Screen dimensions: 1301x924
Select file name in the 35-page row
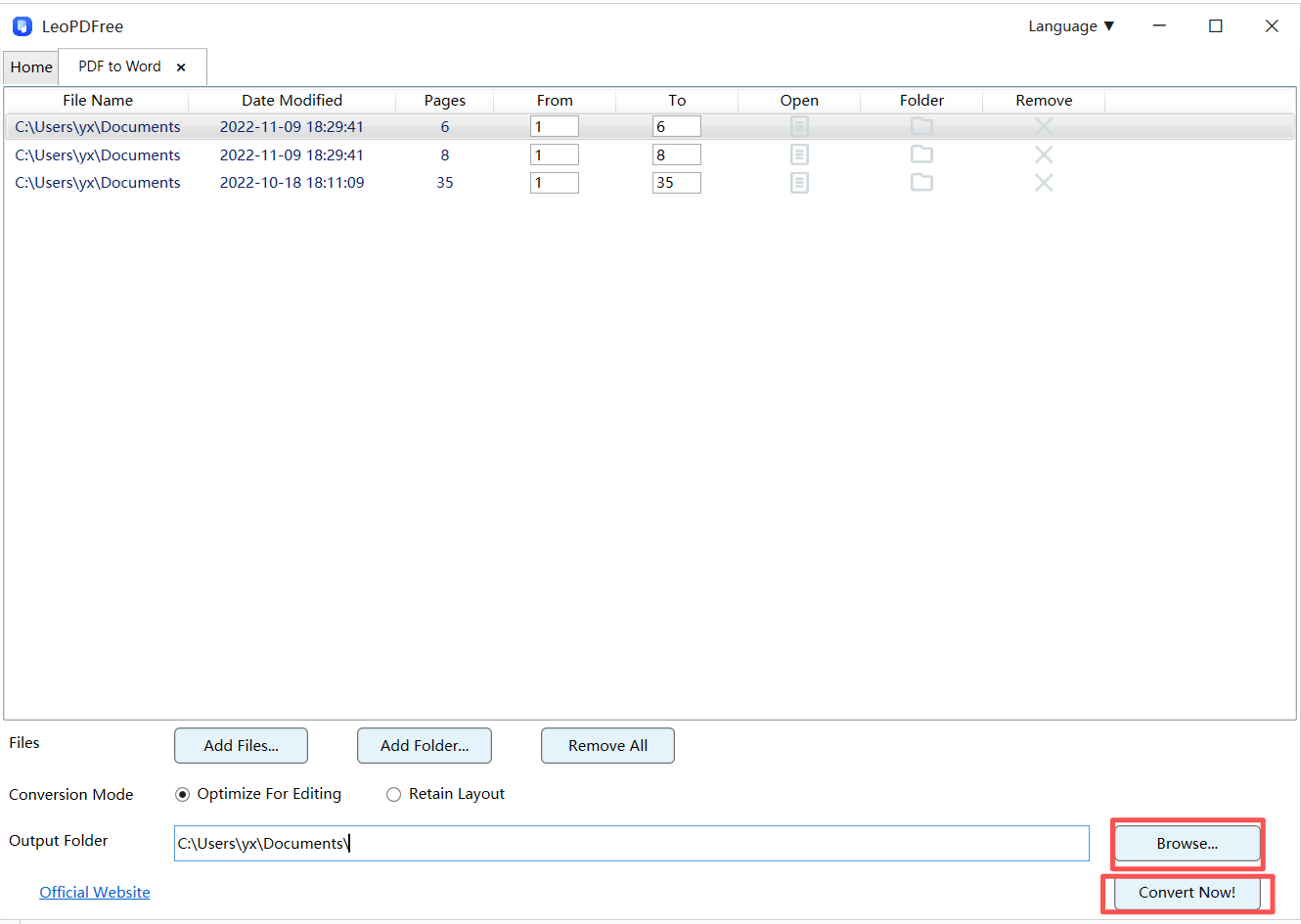tap(98, 183)
